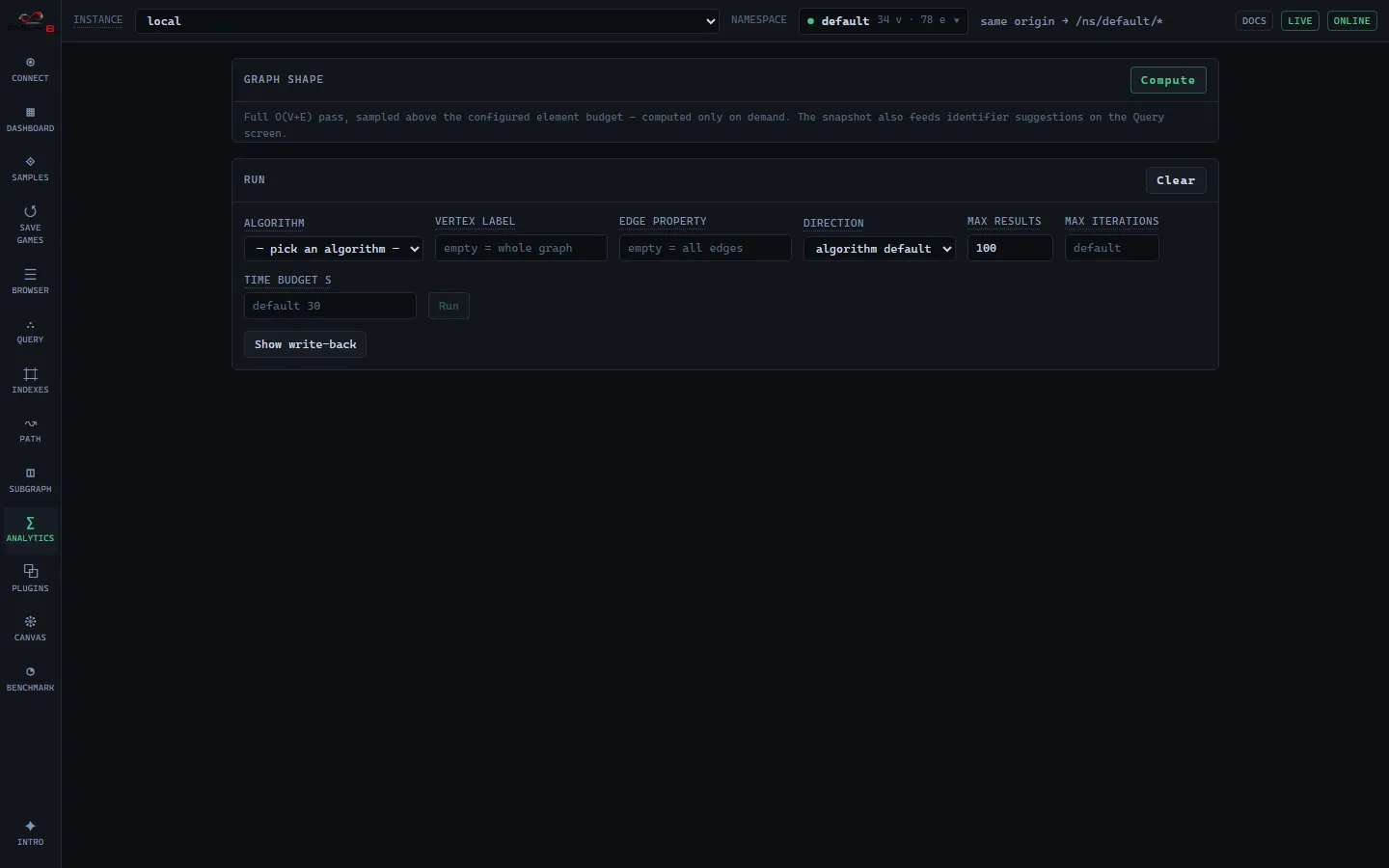Click the app logo at top left
This screenshot has height=868, width=1389.
pyautogui.click(x=31, y=20)
